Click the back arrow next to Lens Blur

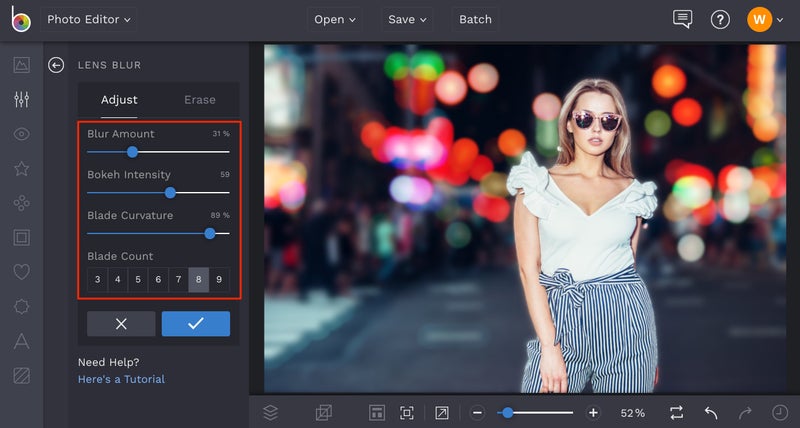pos(56,65)
